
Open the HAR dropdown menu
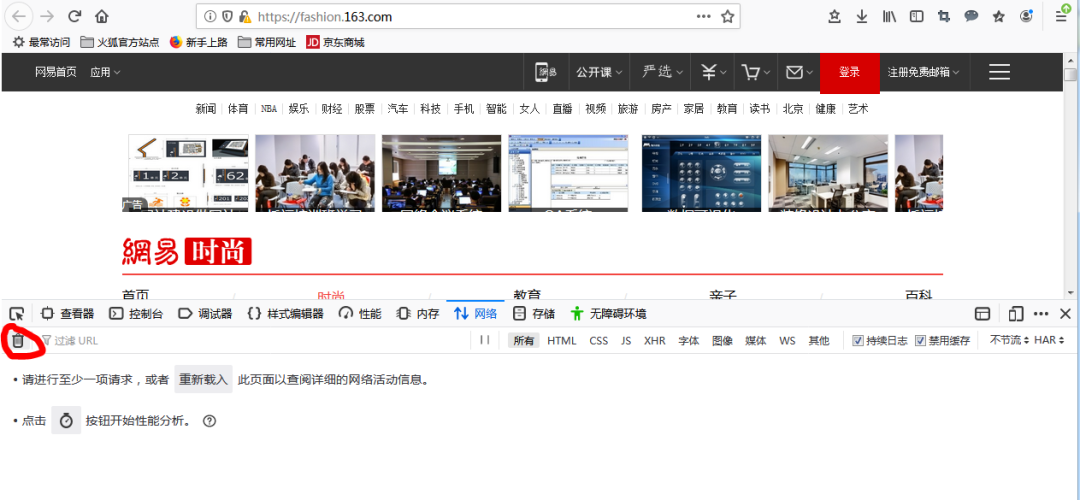click(1049, 340)
